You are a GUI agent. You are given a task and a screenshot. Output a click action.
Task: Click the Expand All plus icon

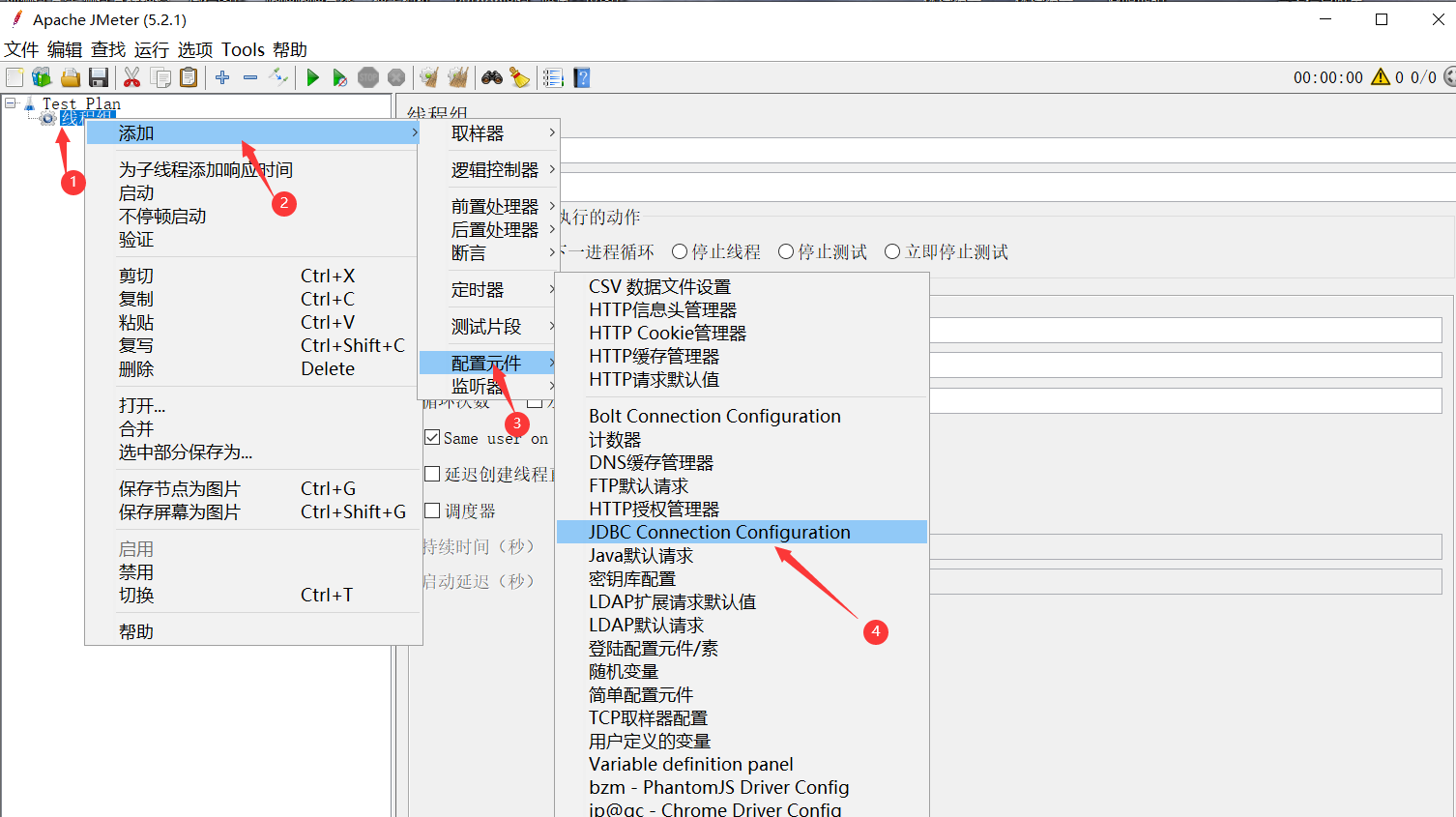(222, 77)
